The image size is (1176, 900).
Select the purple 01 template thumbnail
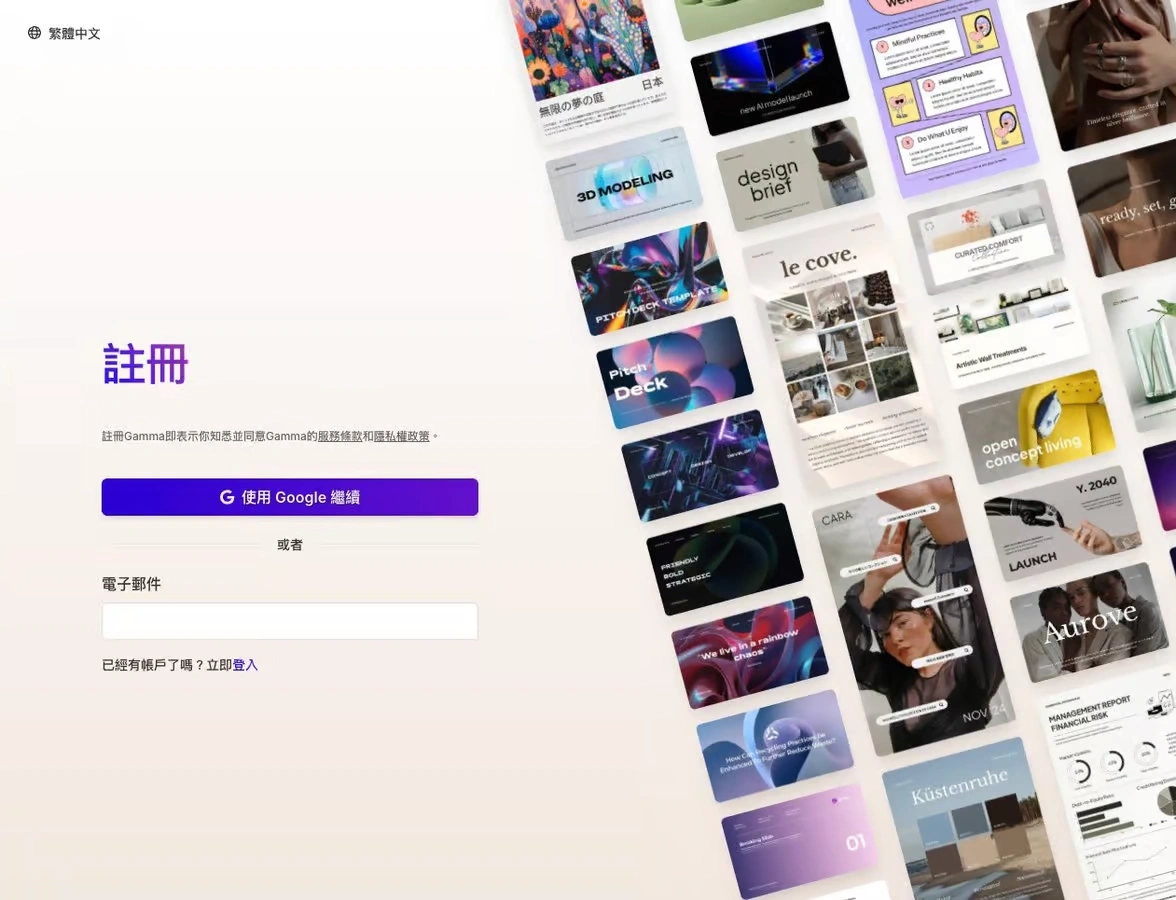tap(800, 840)
